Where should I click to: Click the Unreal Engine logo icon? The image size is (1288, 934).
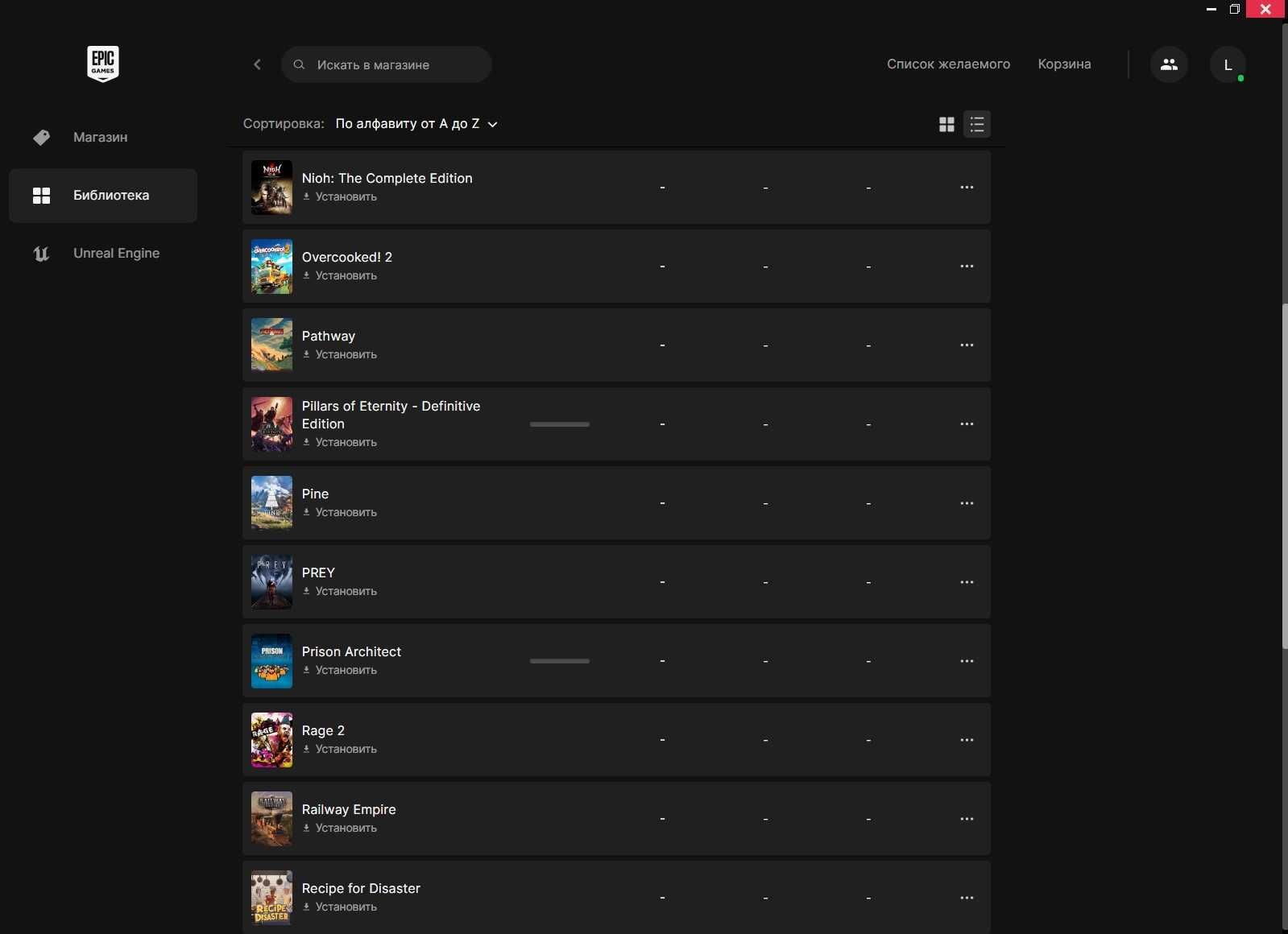click(41, 254)
